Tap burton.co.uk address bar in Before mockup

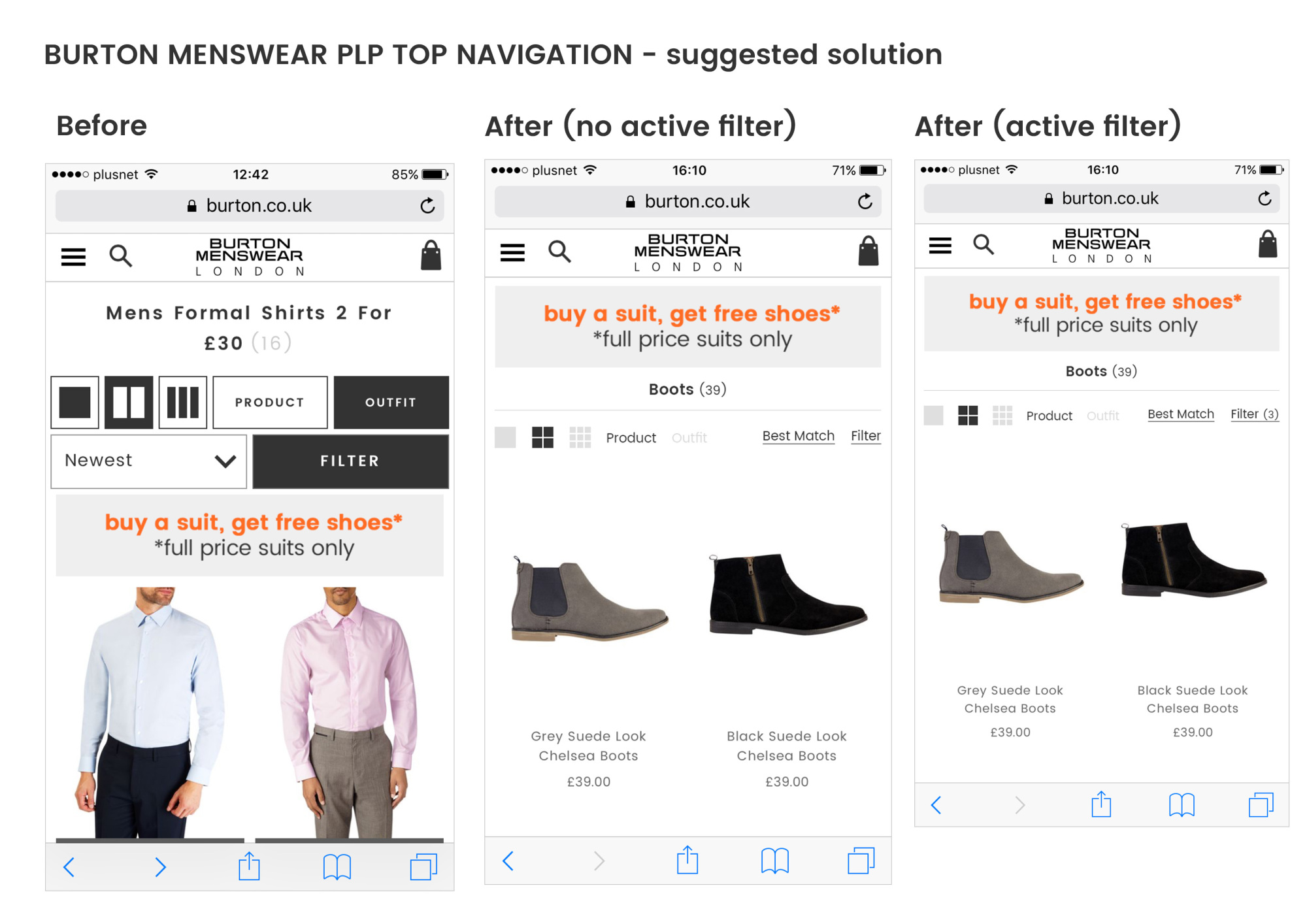pos(250,206)
